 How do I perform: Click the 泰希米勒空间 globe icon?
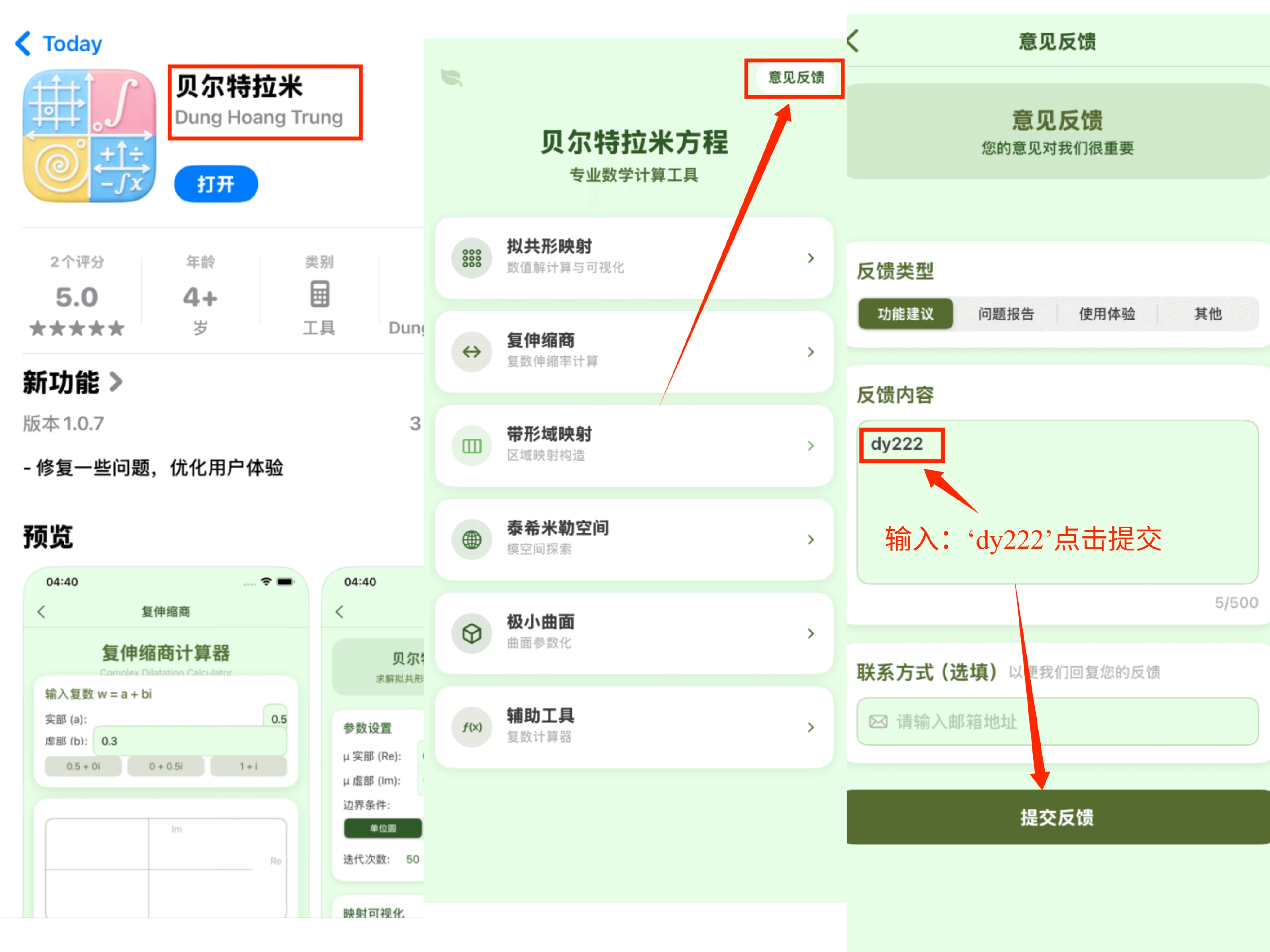471,540
